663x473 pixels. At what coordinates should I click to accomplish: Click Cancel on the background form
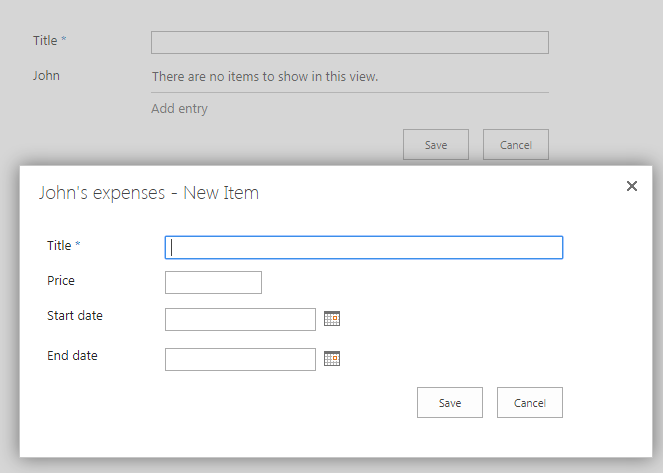[x=516, y=145]
